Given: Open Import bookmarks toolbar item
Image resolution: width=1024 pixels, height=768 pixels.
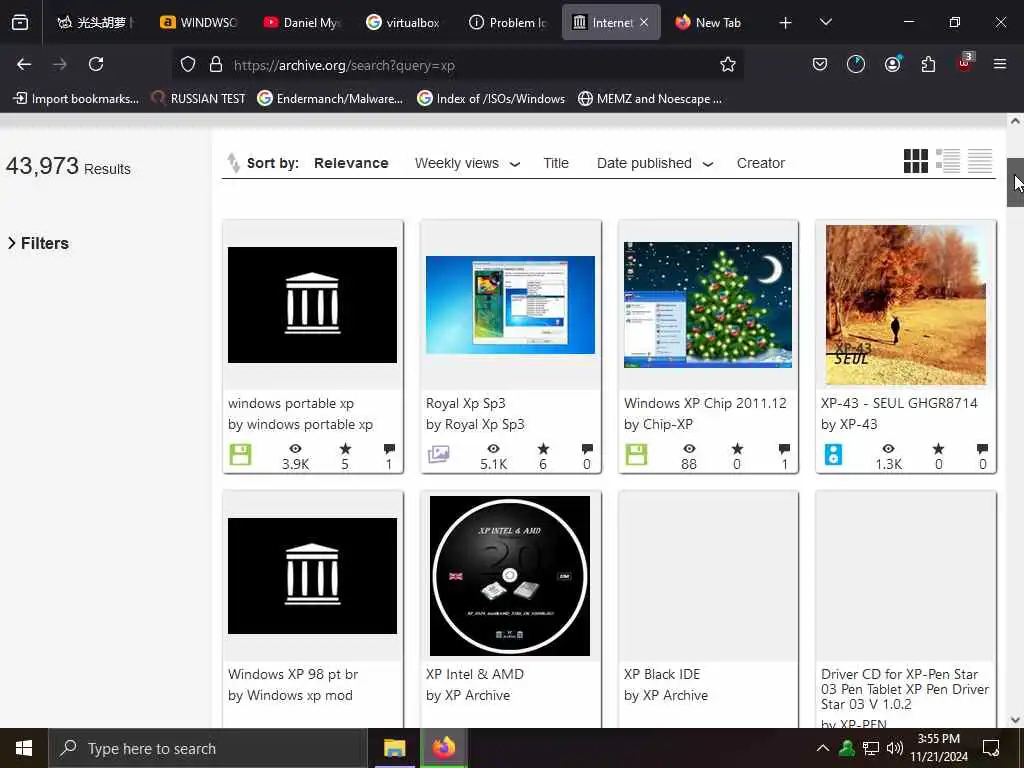Looking at the screenshot, I should pos(76,99).
